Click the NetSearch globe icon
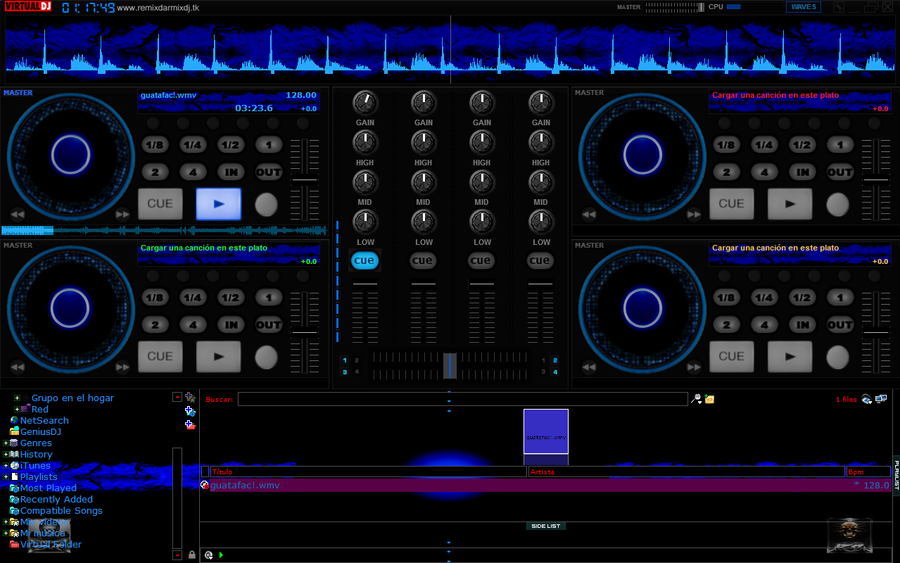The width and height of the screenshot is (900, 563). (14, 421)
